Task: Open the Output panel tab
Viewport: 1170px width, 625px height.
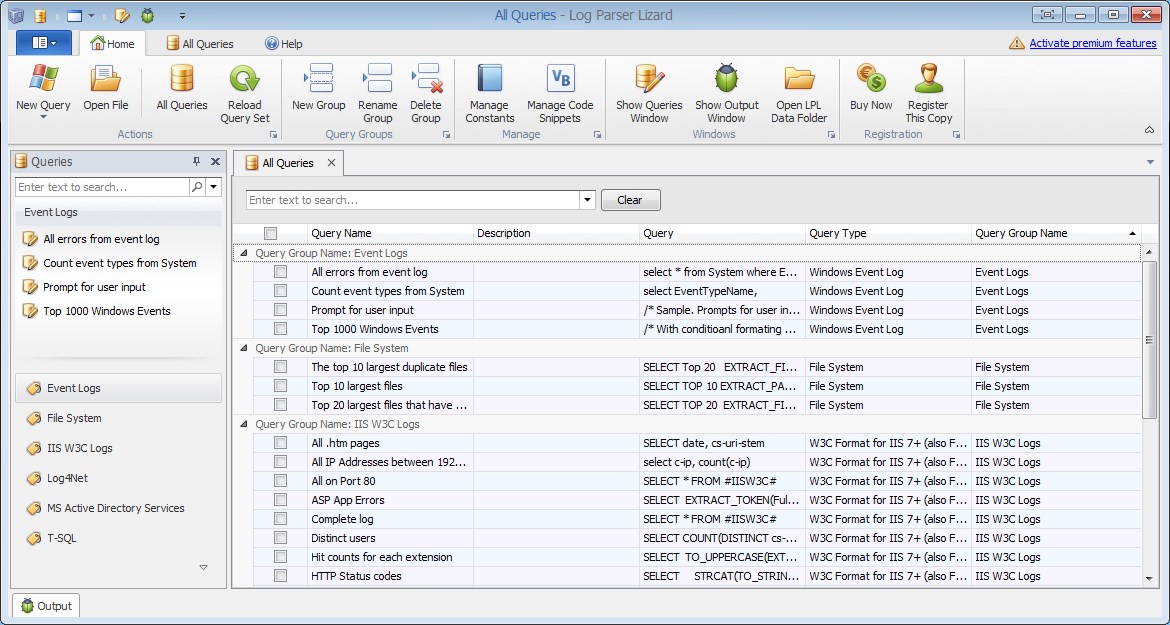Action: [x=46, y=606]
